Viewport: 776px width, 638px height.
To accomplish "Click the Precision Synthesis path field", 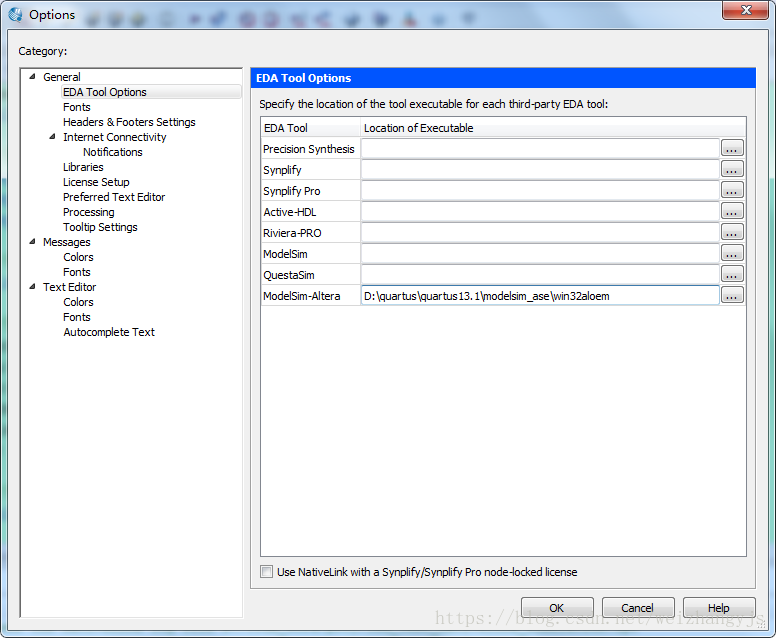I will pyautogui.click(x=540, y=148).
